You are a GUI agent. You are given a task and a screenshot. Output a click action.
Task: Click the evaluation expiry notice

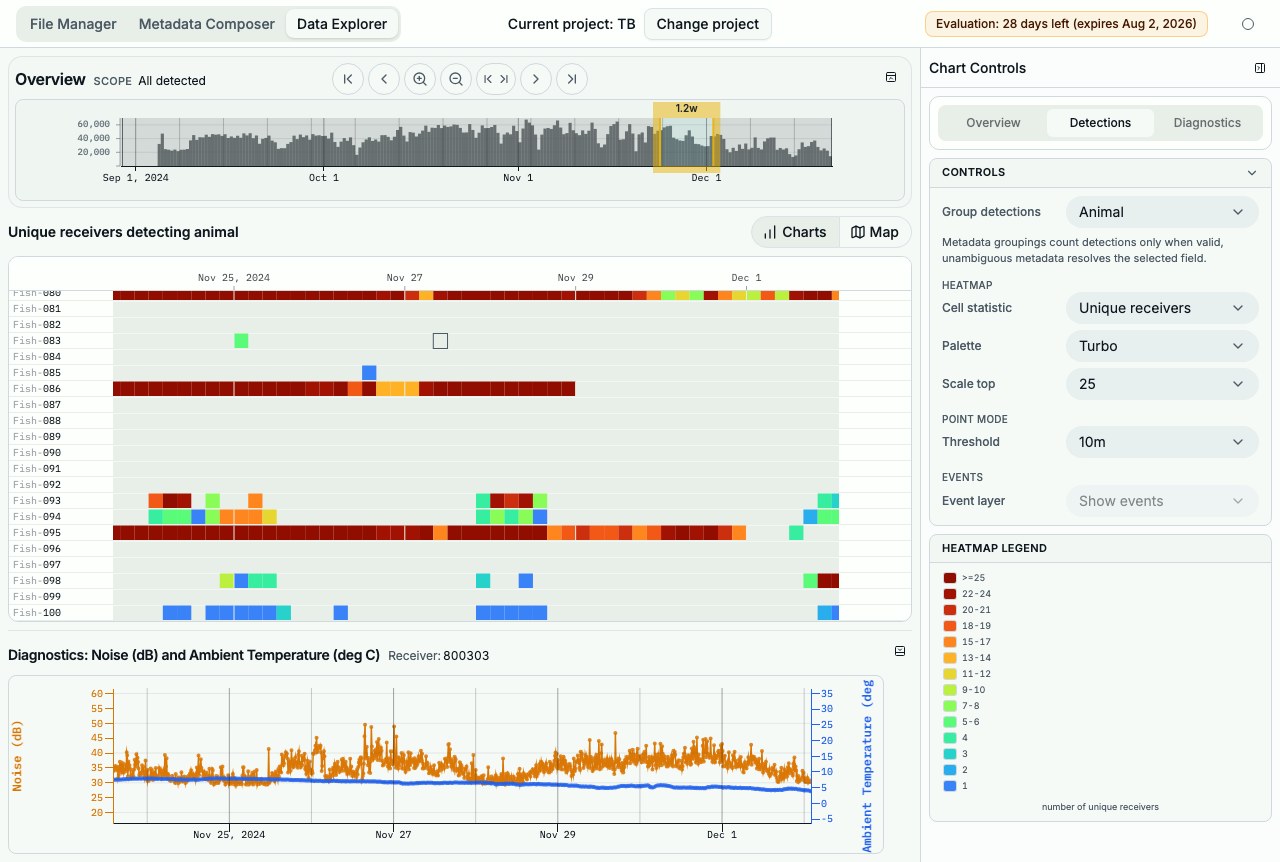1066,24
